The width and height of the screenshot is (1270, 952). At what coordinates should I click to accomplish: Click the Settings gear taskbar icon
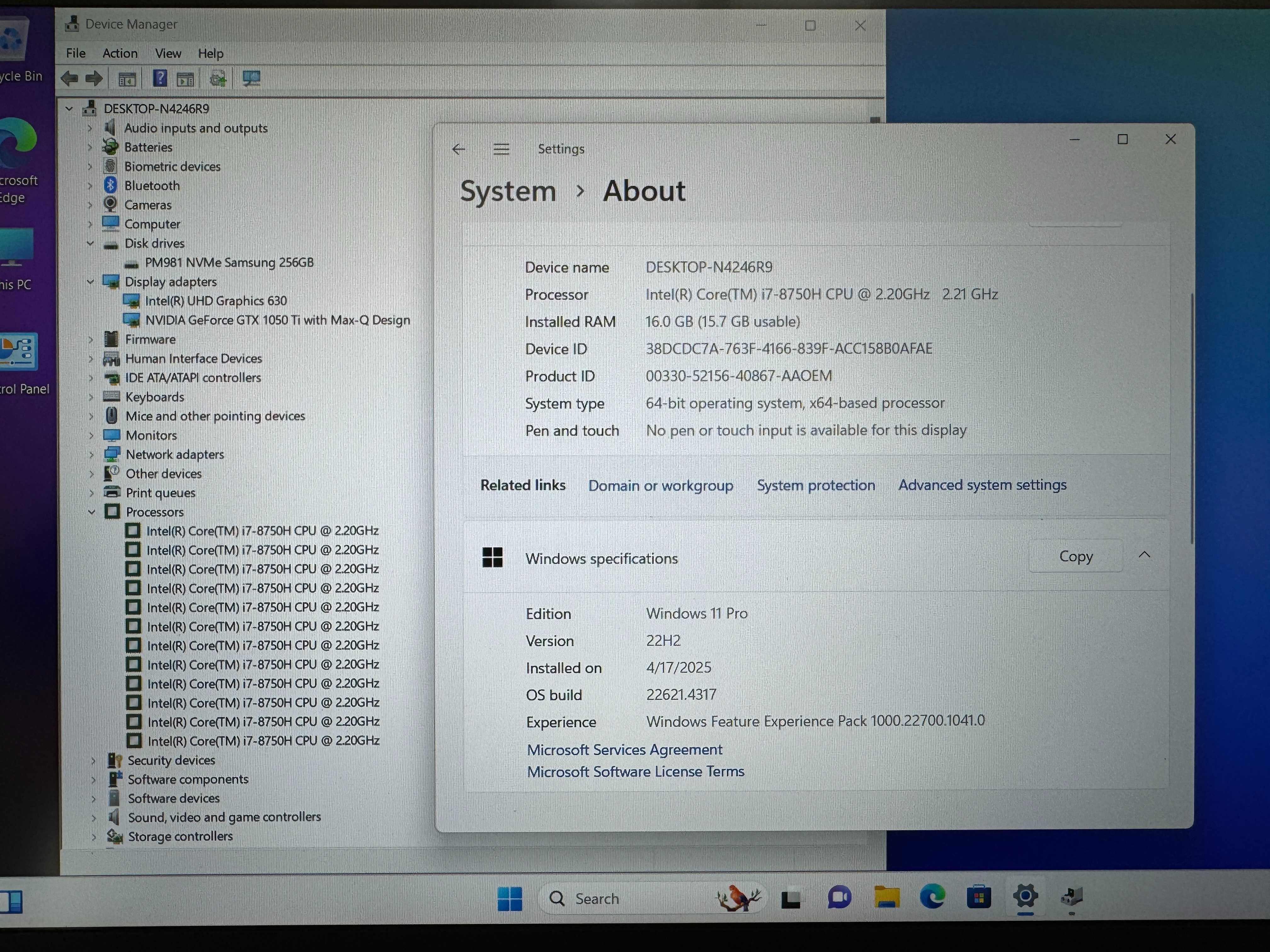(1025, 896)
